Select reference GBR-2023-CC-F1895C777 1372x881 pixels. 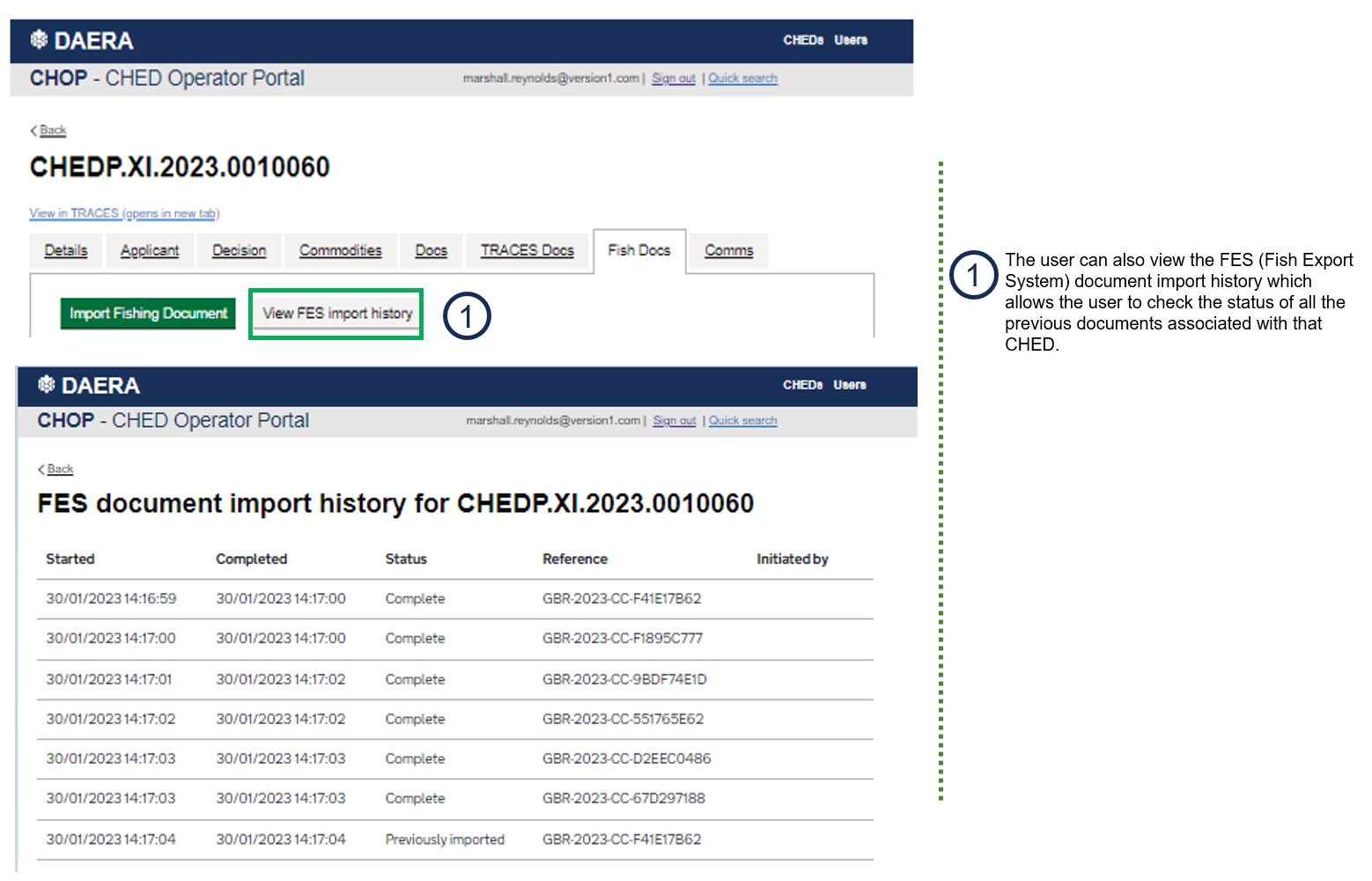tap(623, 639)
